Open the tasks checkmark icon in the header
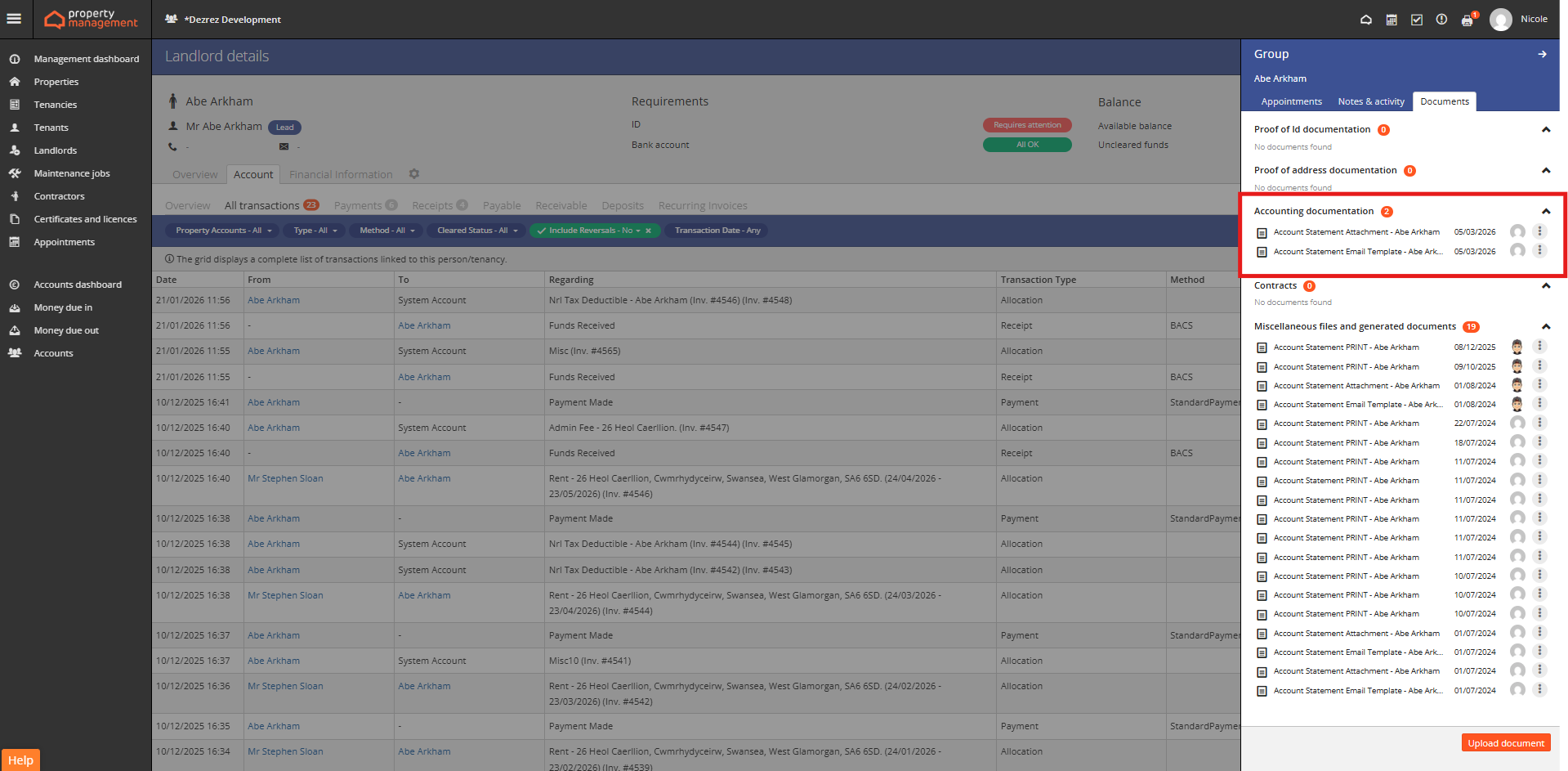The height and width of the screenshot is (771, 1568). [1416, 20]
